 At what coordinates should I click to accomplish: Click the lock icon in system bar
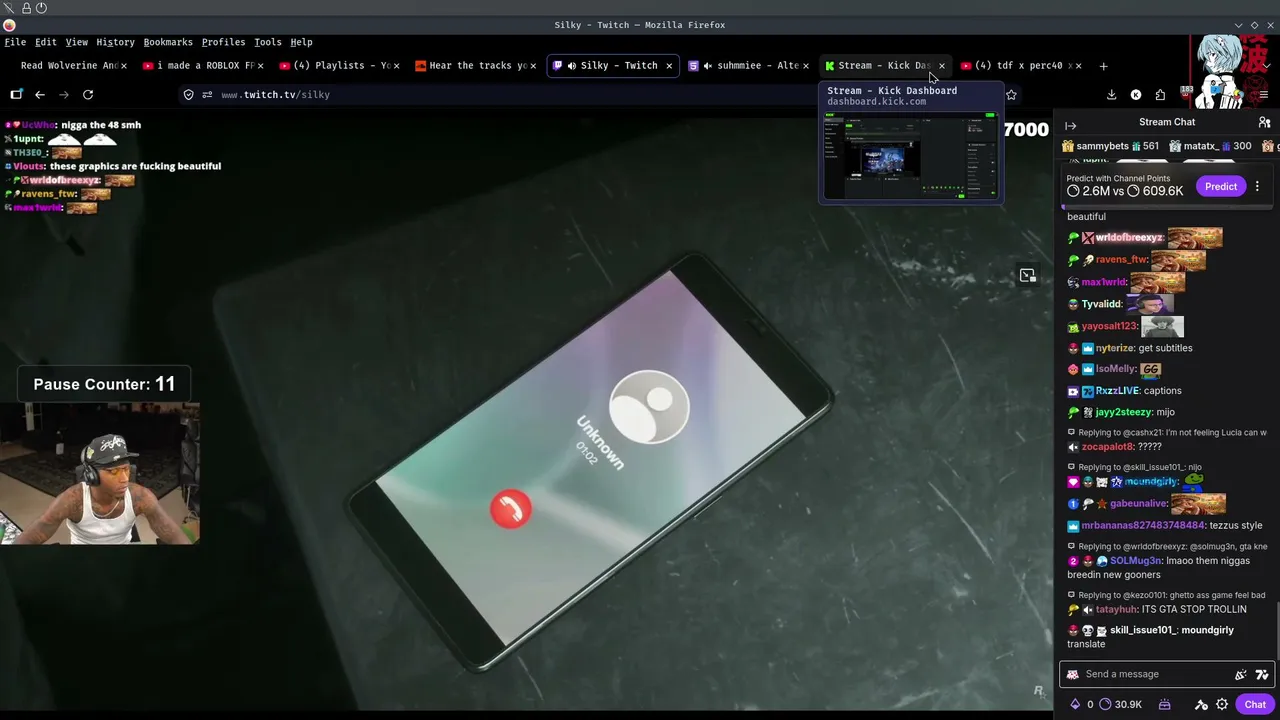click(26, 8)
